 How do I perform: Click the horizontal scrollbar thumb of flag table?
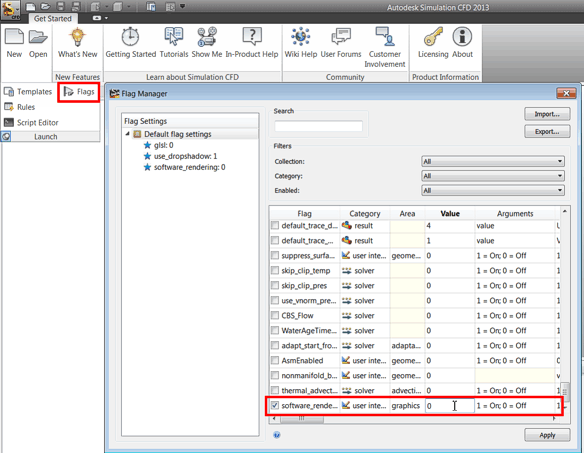point(302,419)
